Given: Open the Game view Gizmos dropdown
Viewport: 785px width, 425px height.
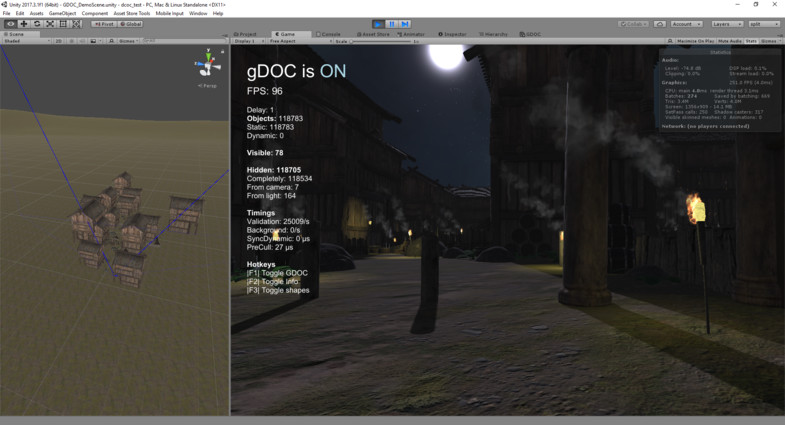Looking at the screenshot, I should click(769, 41).
